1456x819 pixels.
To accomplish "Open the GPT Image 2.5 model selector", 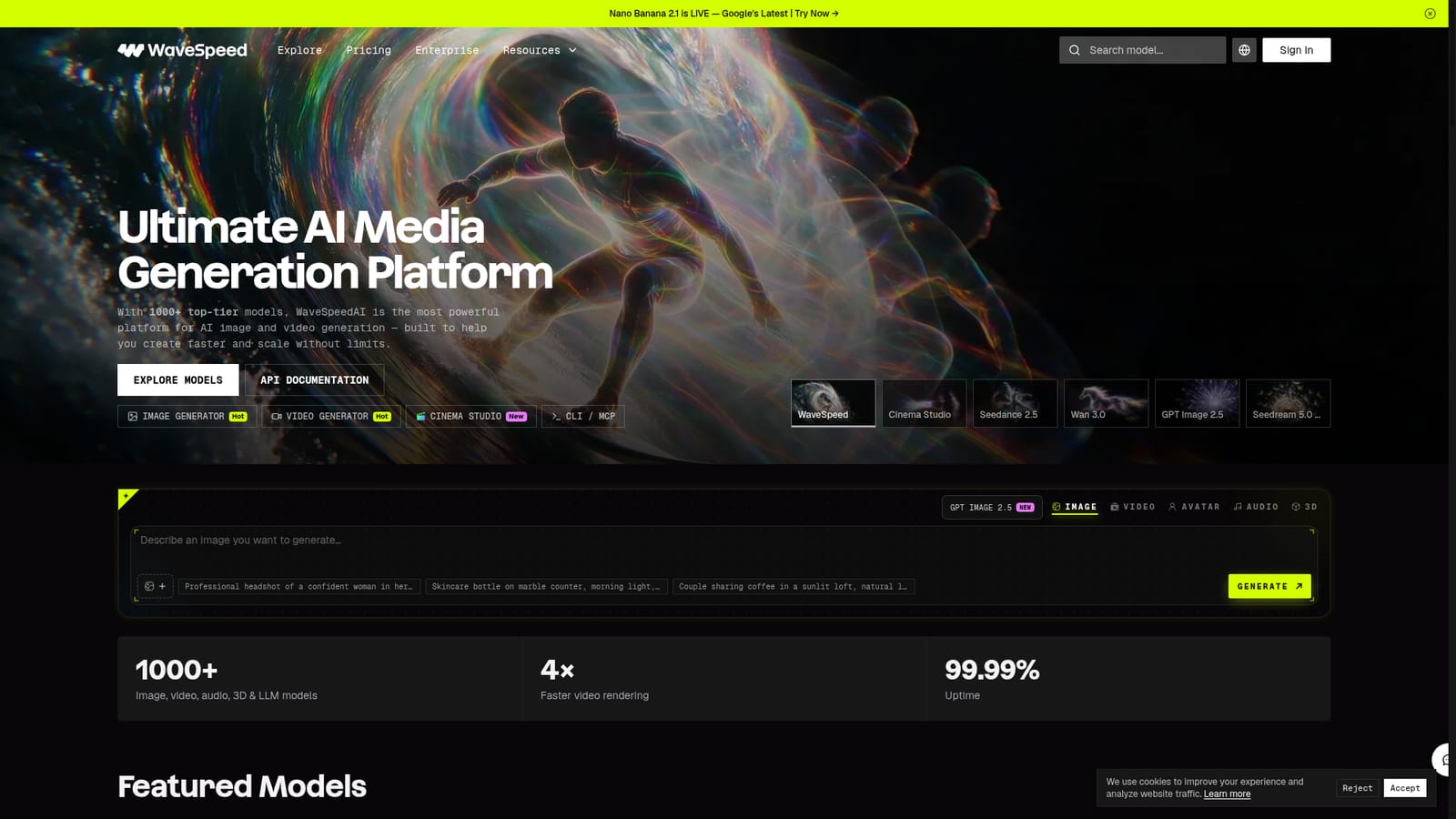I will coord(992,508).
